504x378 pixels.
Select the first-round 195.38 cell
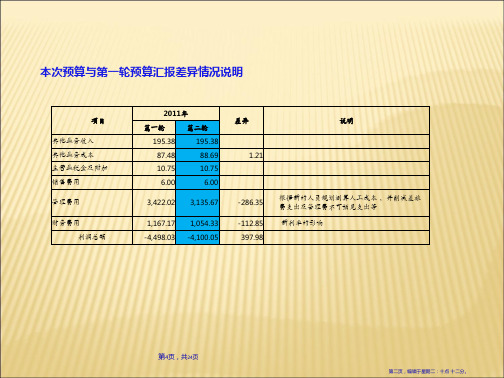coord(154,141)
